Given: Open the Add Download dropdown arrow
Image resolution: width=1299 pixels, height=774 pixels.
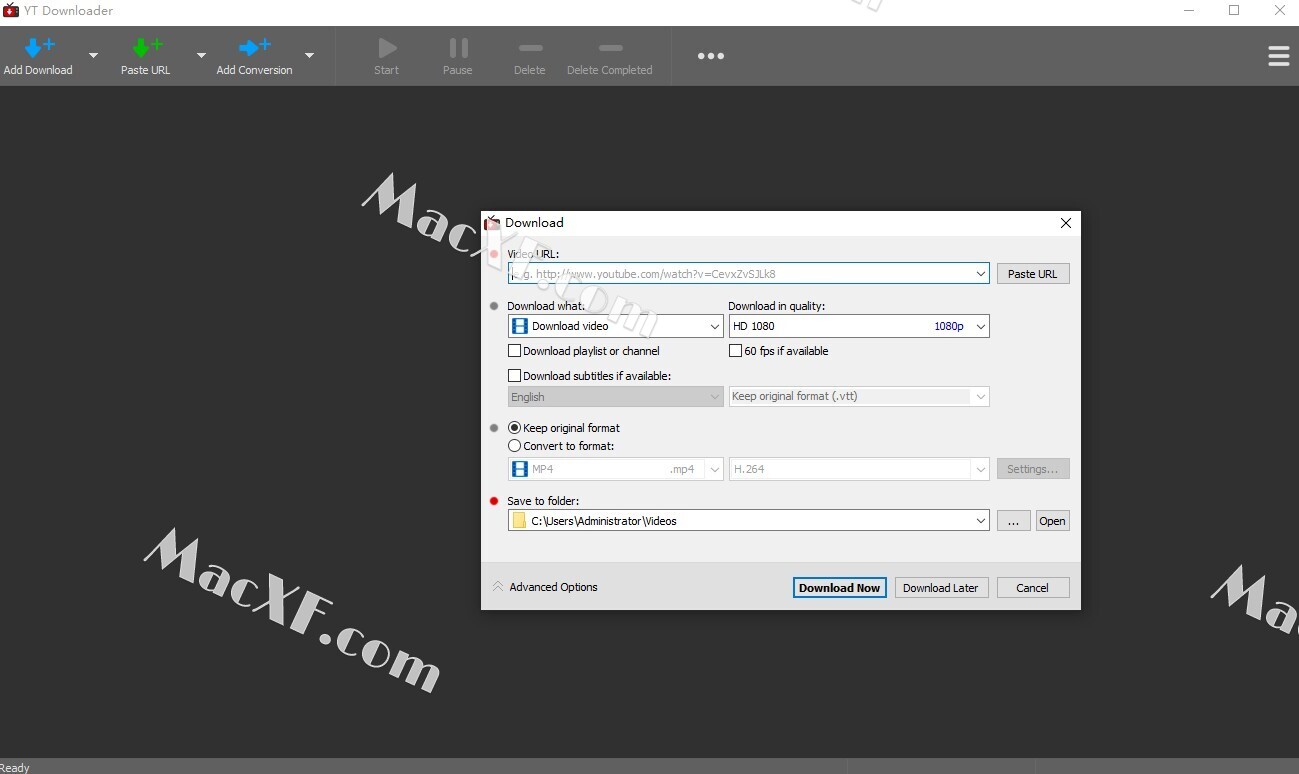Looking at the screenshot, I should tap(93, 56).
